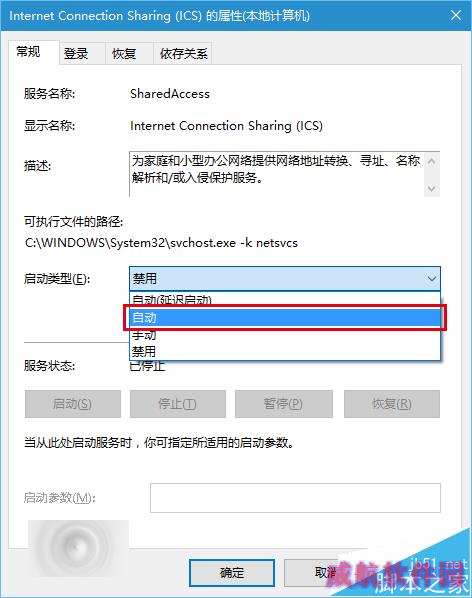Confirm with the 确定 button

click(232, 573)
